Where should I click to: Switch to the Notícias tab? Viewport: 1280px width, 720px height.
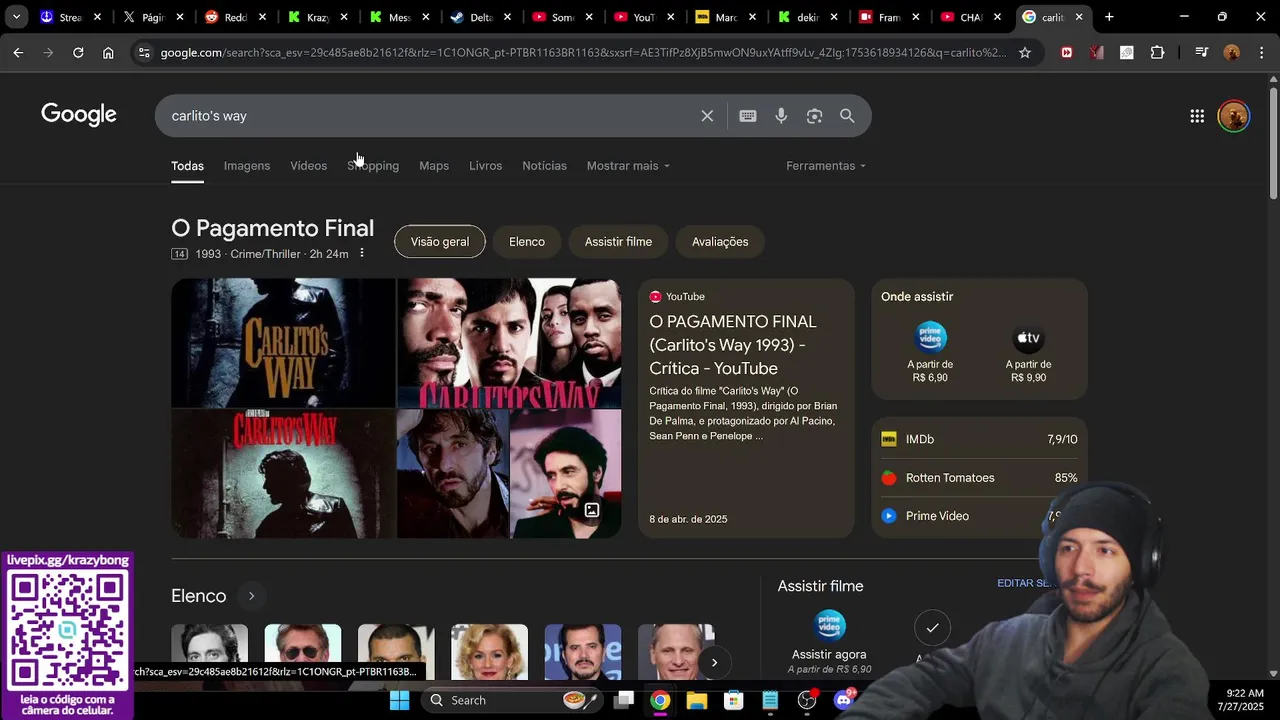pos(544,166)
